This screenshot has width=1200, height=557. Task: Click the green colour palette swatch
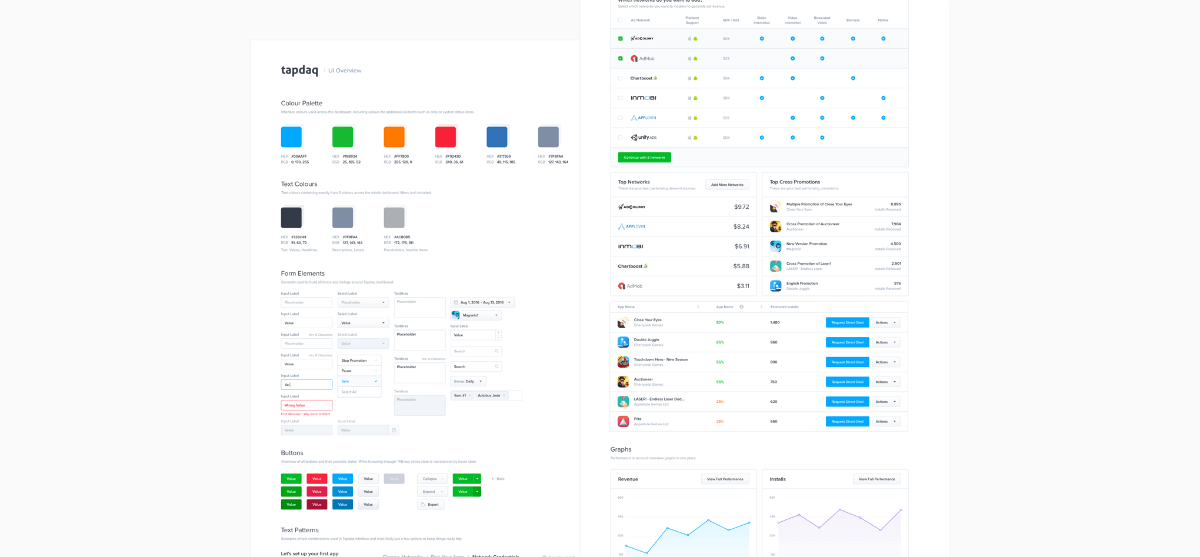pyautogui.click(x=343, y=137)
